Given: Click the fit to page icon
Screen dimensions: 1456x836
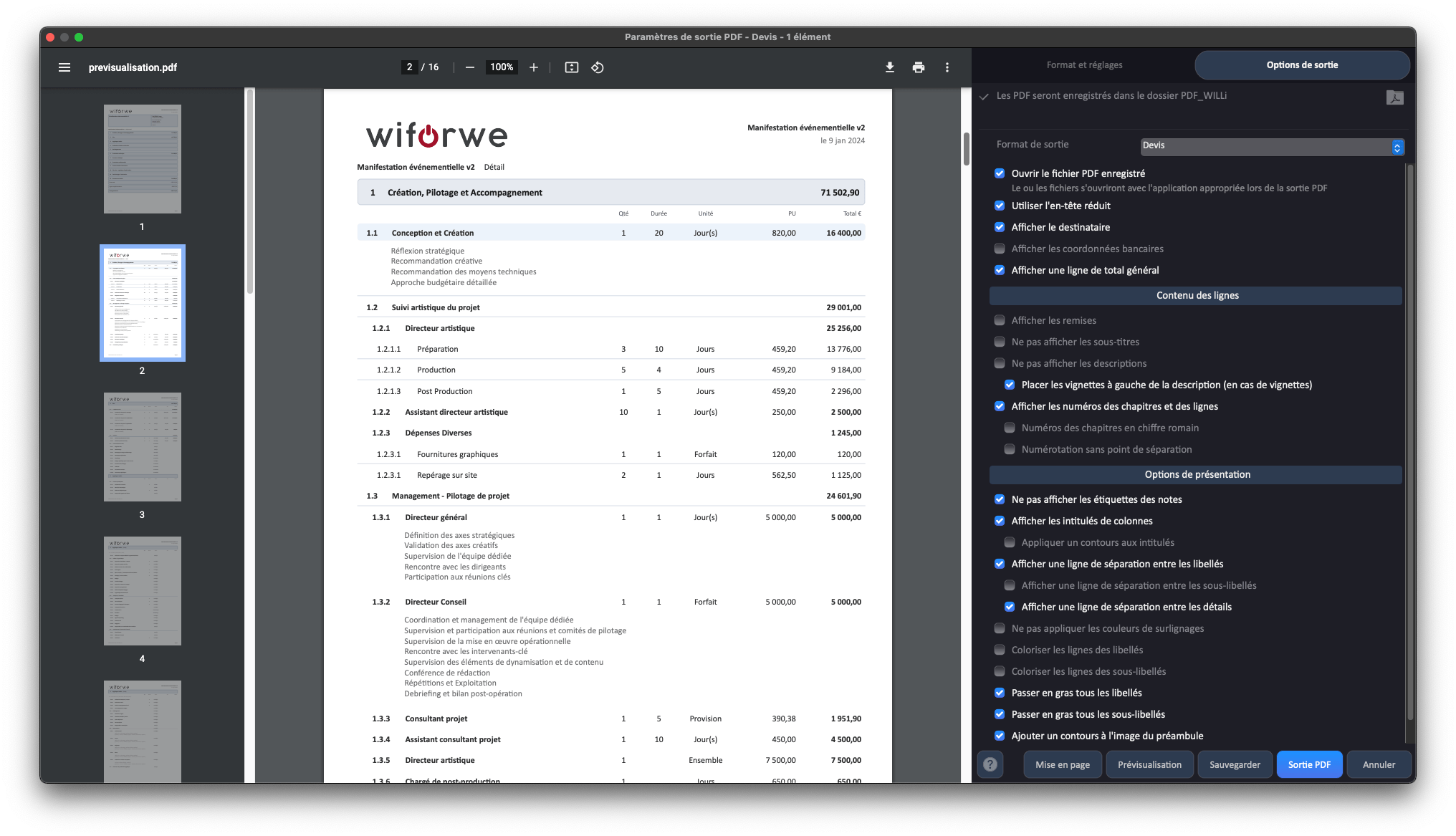Looking at the screenshot, I should click(x=571, y=67).
